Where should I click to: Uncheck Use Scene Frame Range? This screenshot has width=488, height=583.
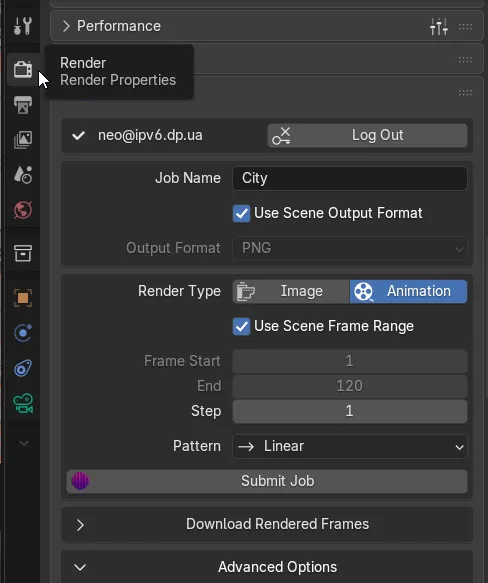point(241,326)
